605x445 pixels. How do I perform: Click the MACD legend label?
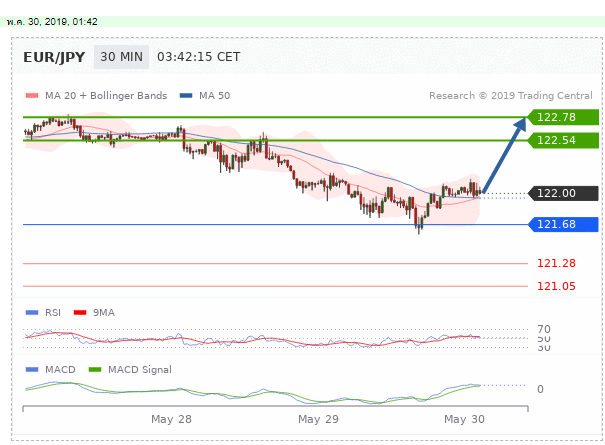[x=60, y=369]
